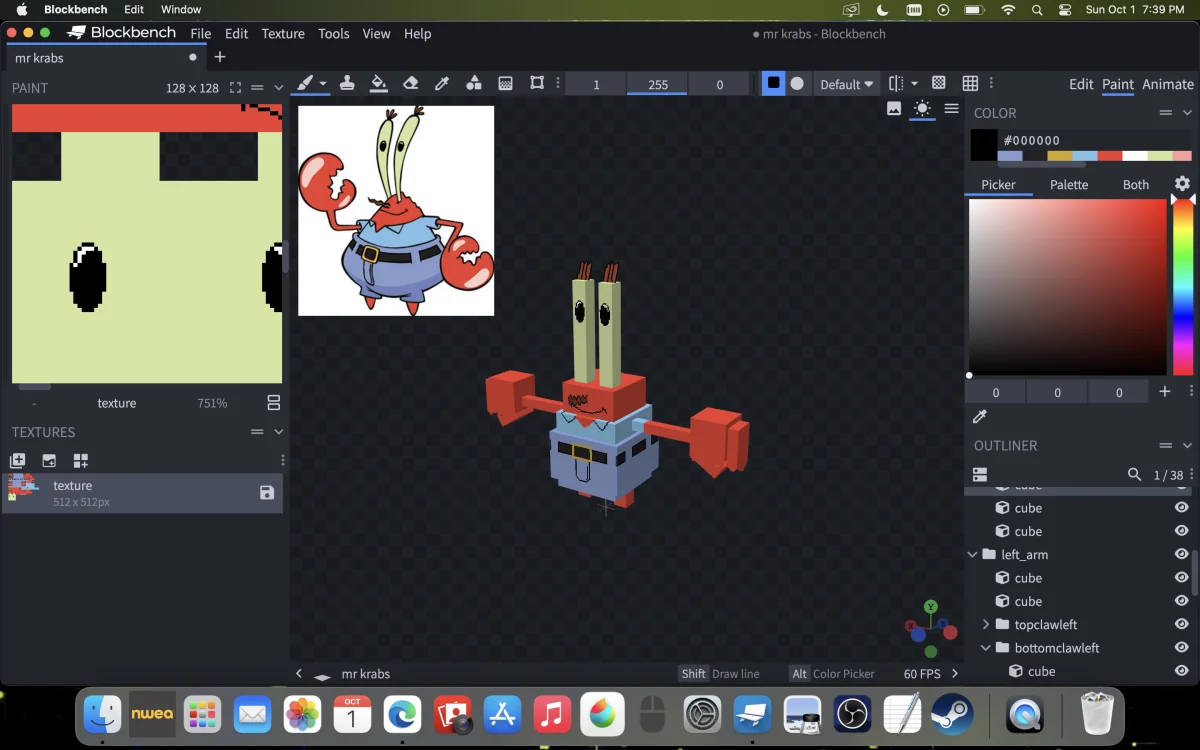The height and width of the screenshot is (750, 1200).
Task: Go to next tab with right arrow in status bar
Action: coord(954,674)
